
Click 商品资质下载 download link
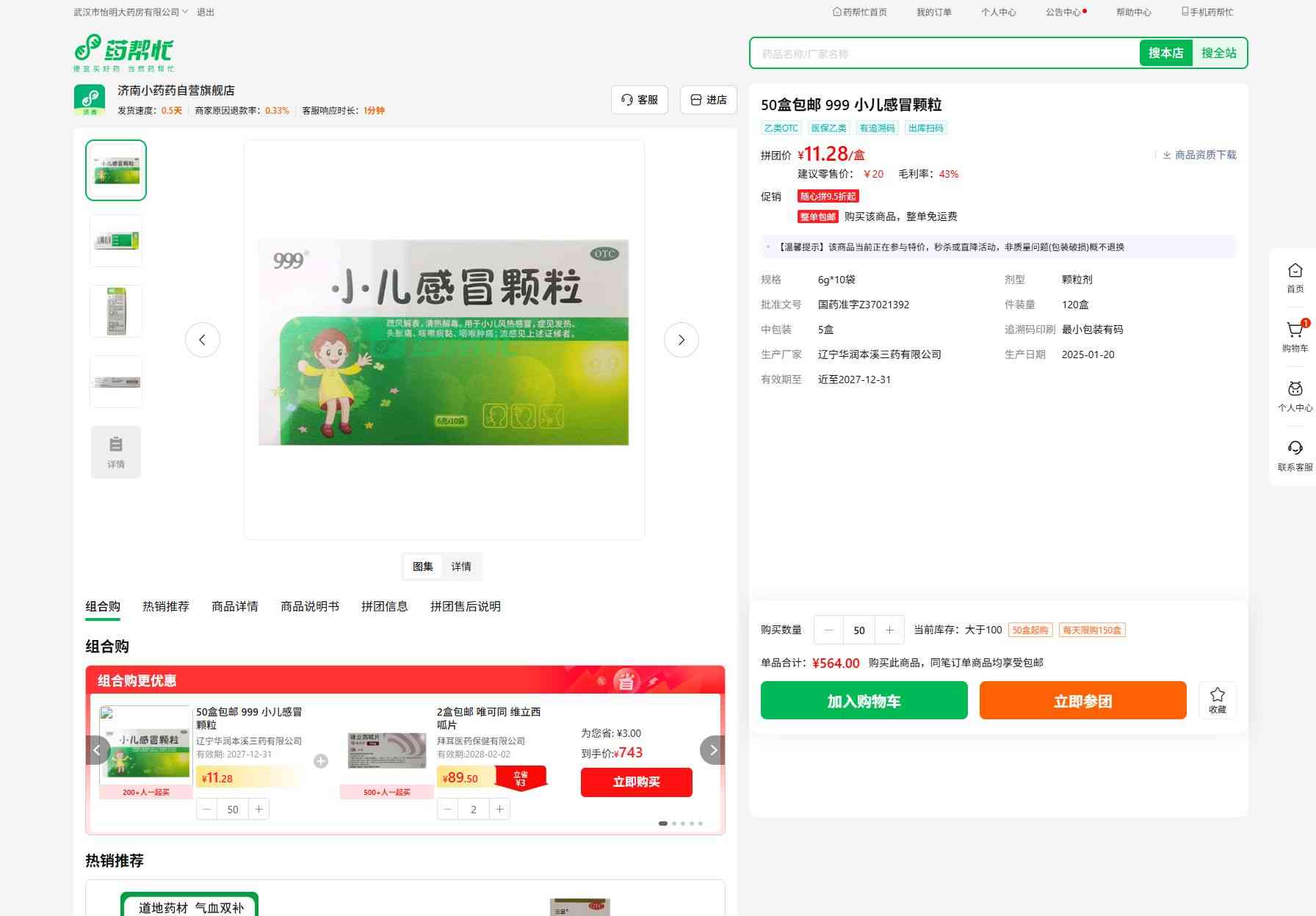(x=1199, y=155)
